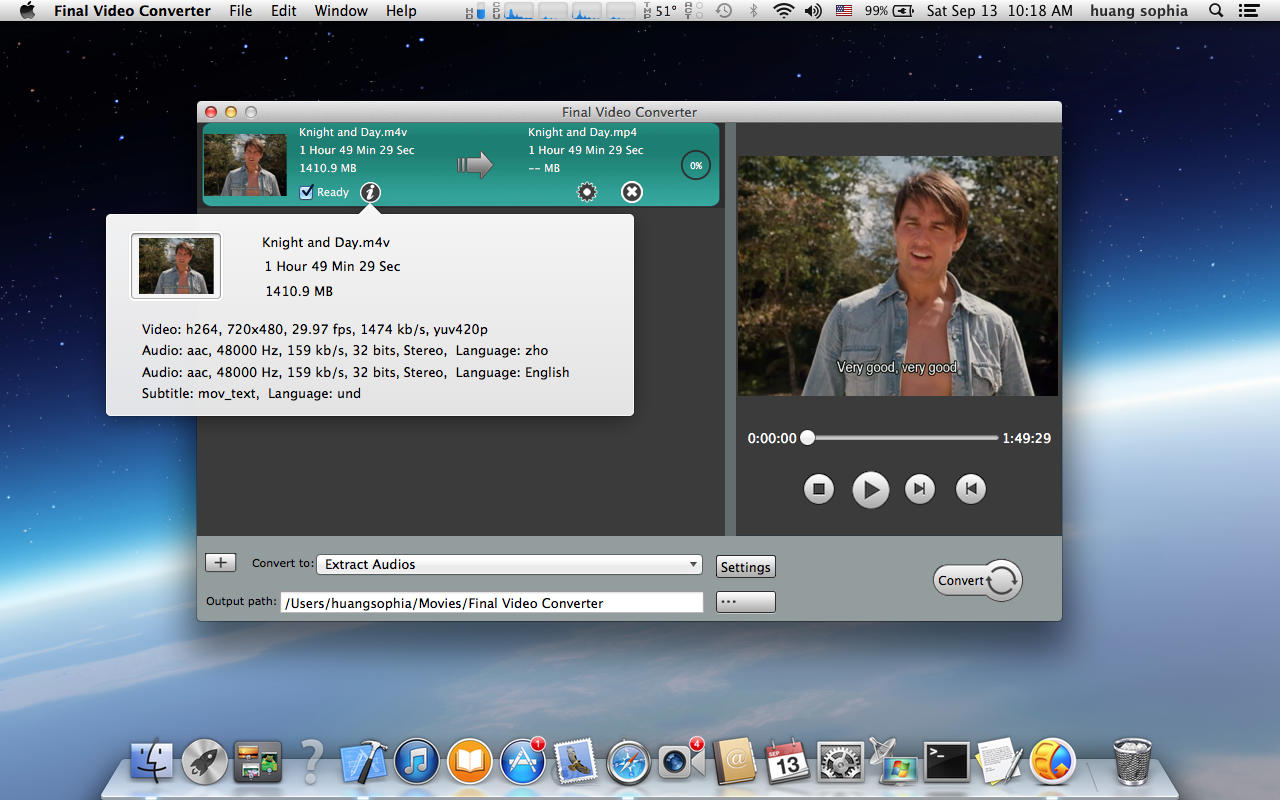Viewport: 1280px width, 800px height.
Task: Click the battery 99% indicator
Action: coord(889,11)
